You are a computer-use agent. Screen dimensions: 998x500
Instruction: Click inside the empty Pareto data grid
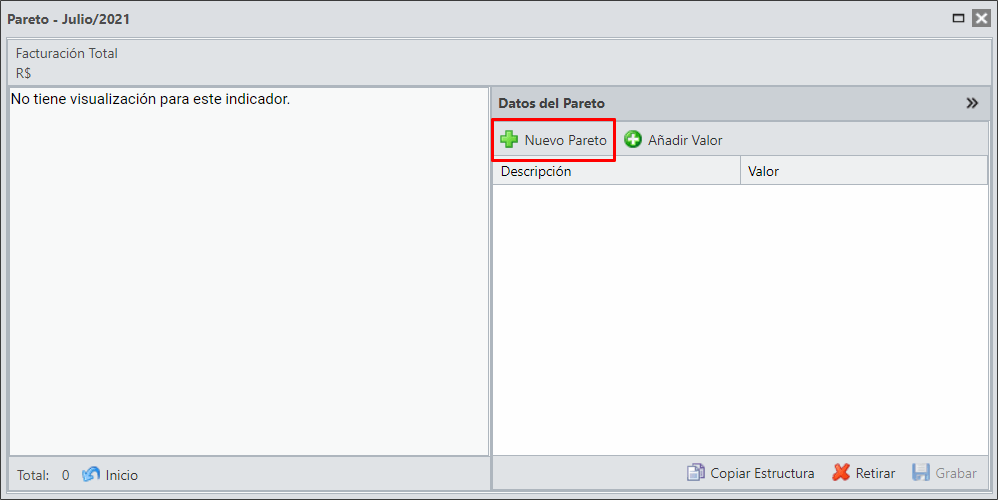pos(740,319)
